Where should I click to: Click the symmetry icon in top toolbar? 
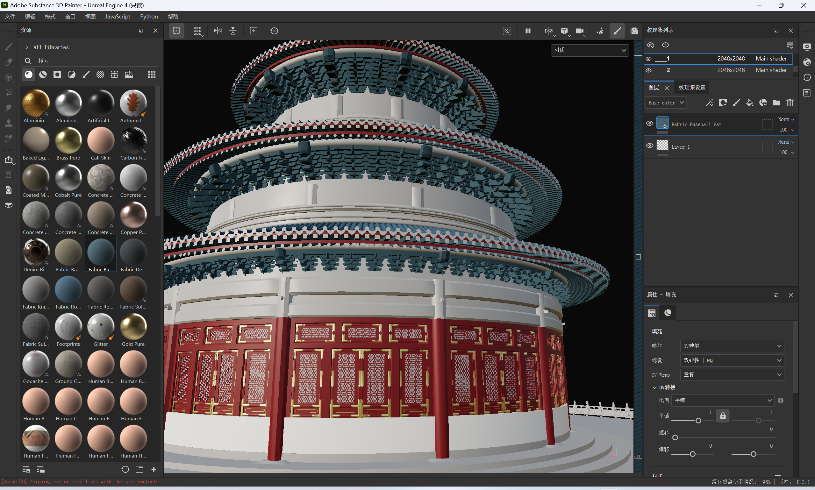point(217,31)
